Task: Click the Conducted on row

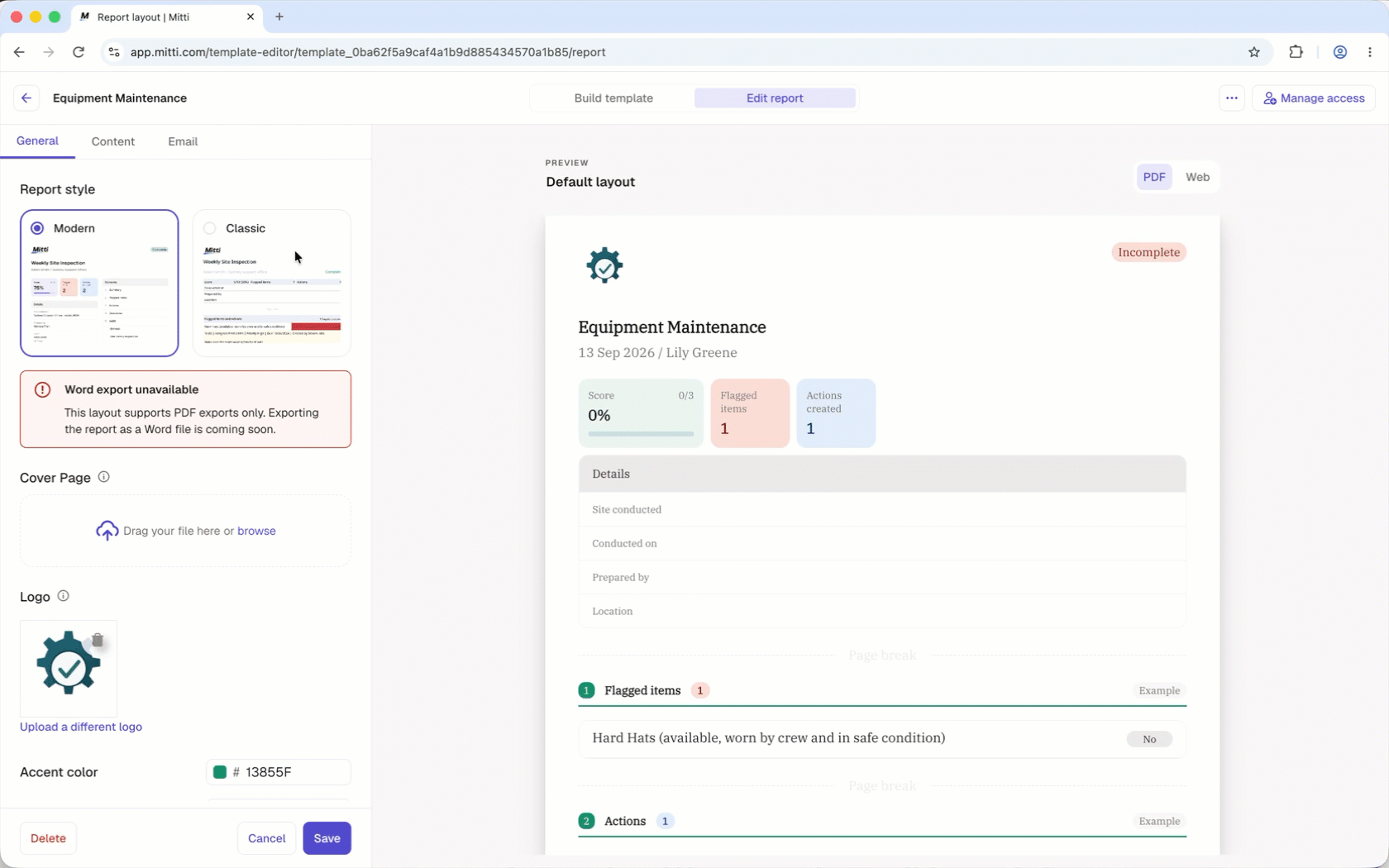Action: 882,543
